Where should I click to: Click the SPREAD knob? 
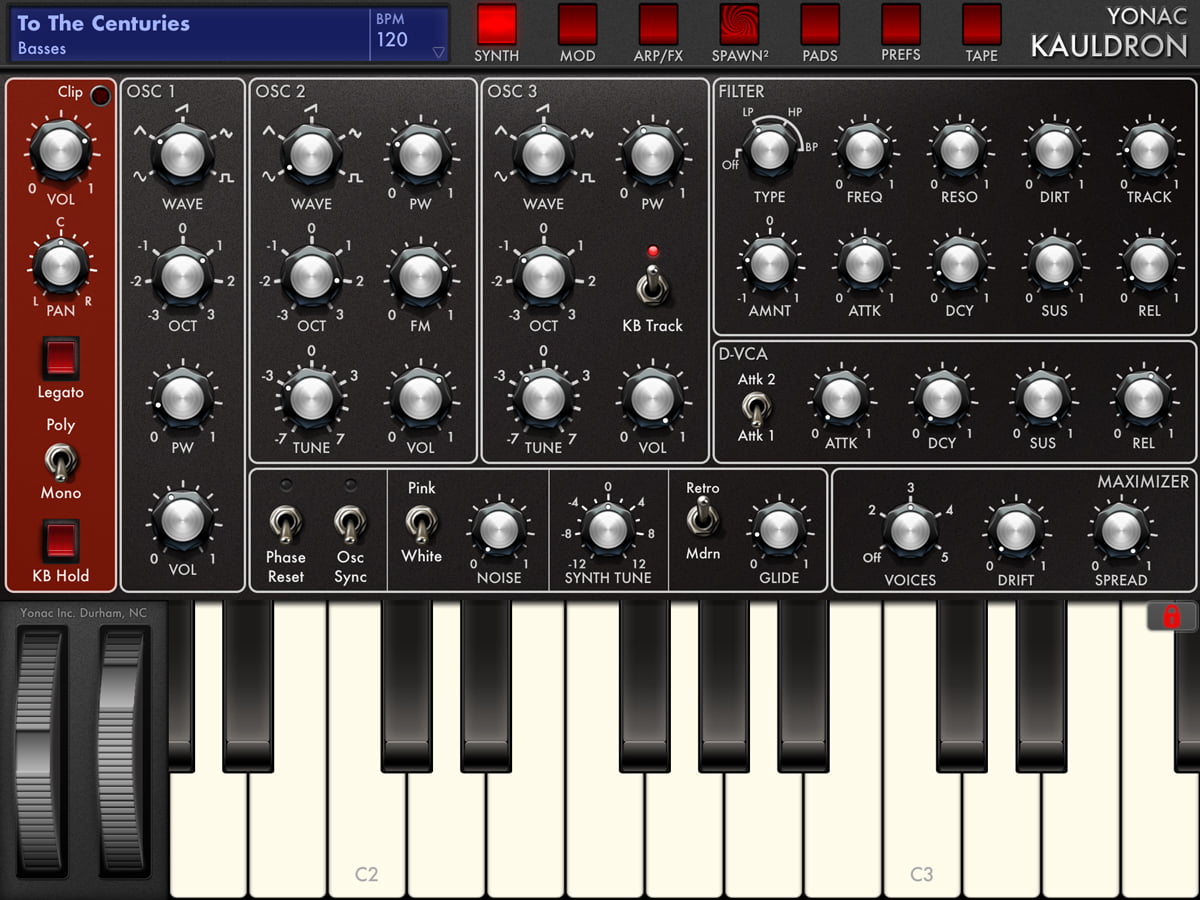pyautogui.click(x=1120, y=531)
